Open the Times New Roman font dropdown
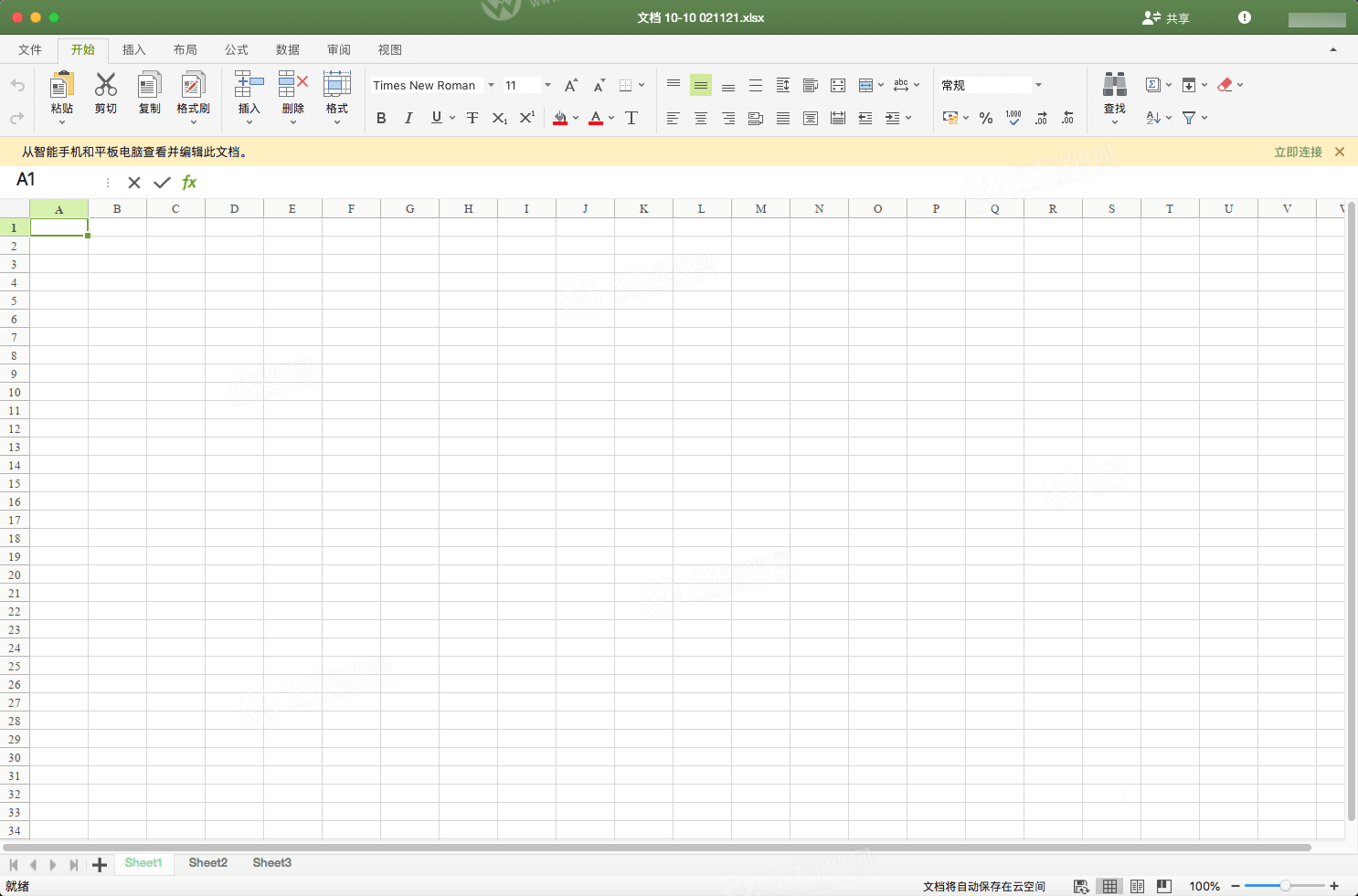Viewport: 1358px width, 896px height. point(491,85)
